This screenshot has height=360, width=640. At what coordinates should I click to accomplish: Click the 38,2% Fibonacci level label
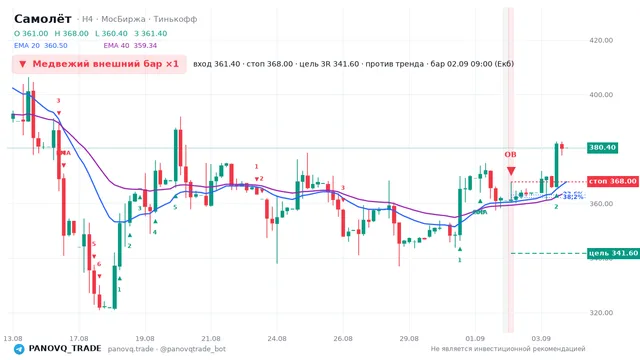pos(573,197)
